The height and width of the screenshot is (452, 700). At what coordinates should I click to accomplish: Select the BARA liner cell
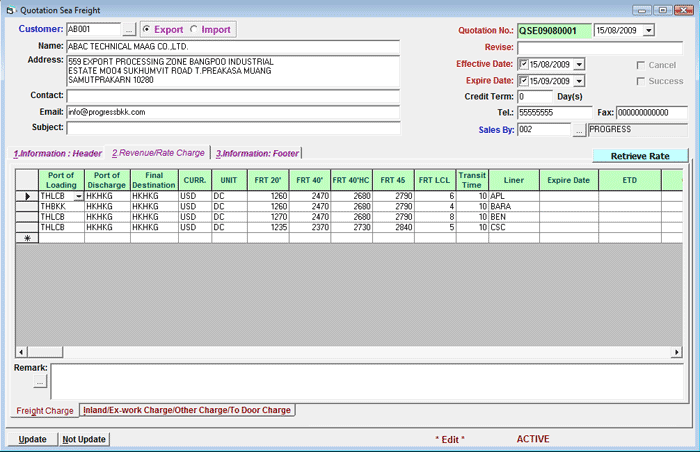tap(514, 206)
